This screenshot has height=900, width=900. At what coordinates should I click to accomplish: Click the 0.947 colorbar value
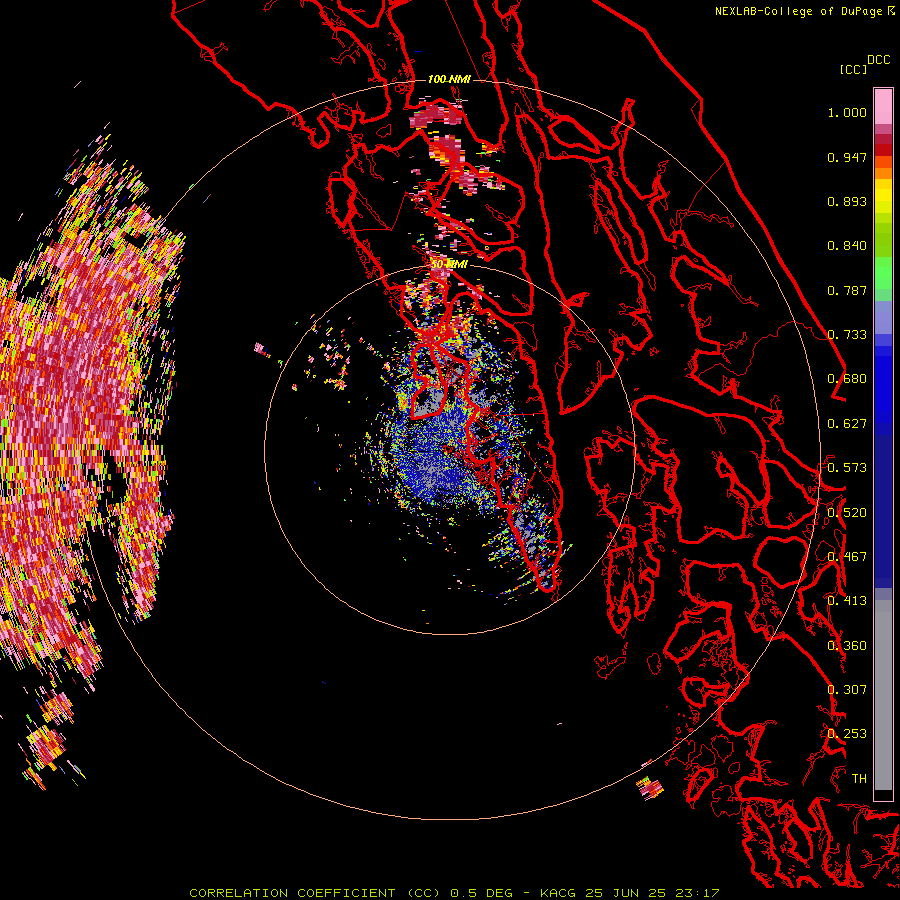[x=847, y=157]
